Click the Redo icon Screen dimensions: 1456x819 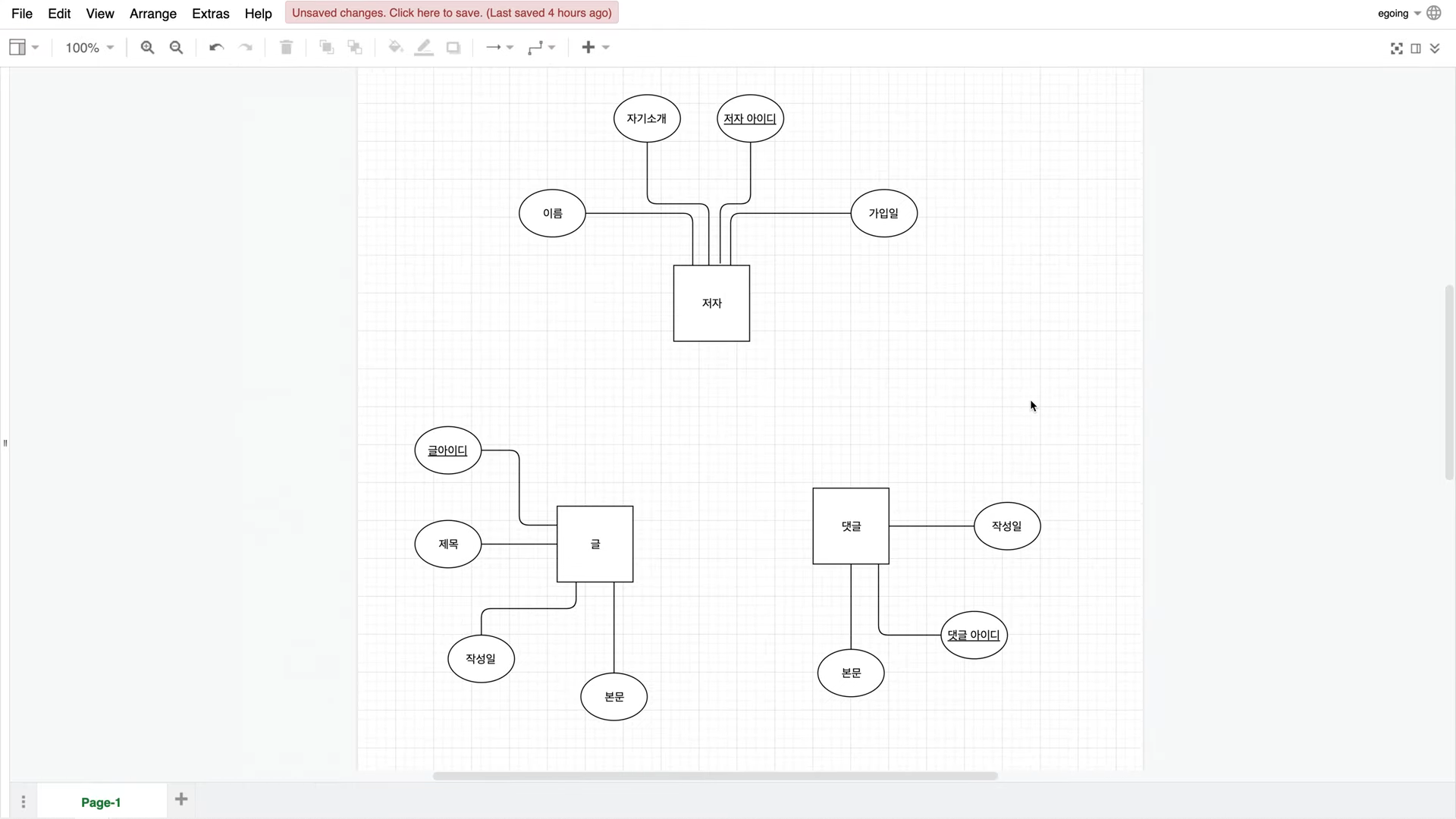[246, 47]
